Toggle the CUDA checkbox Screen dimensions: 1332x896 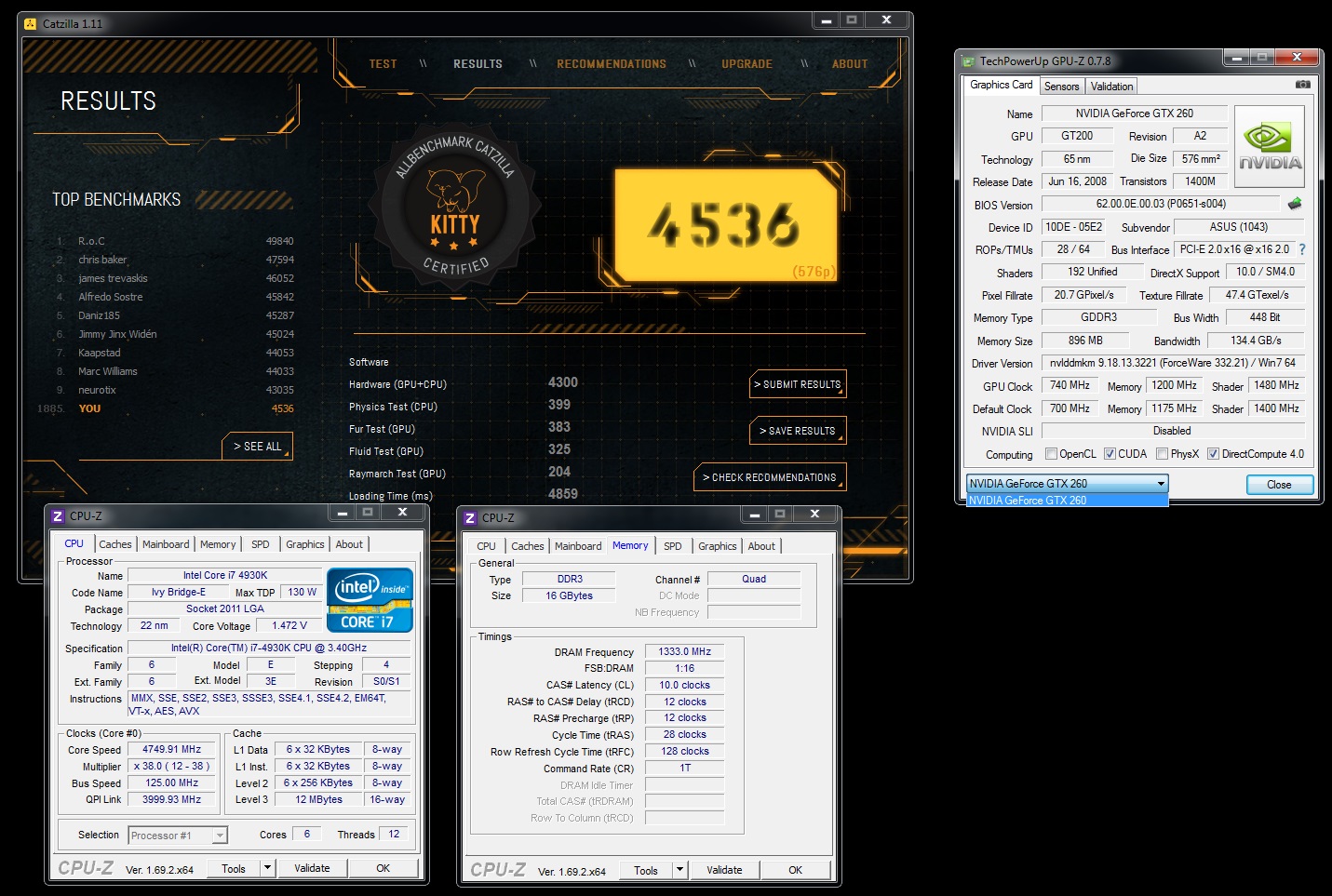coord(1110,454)
